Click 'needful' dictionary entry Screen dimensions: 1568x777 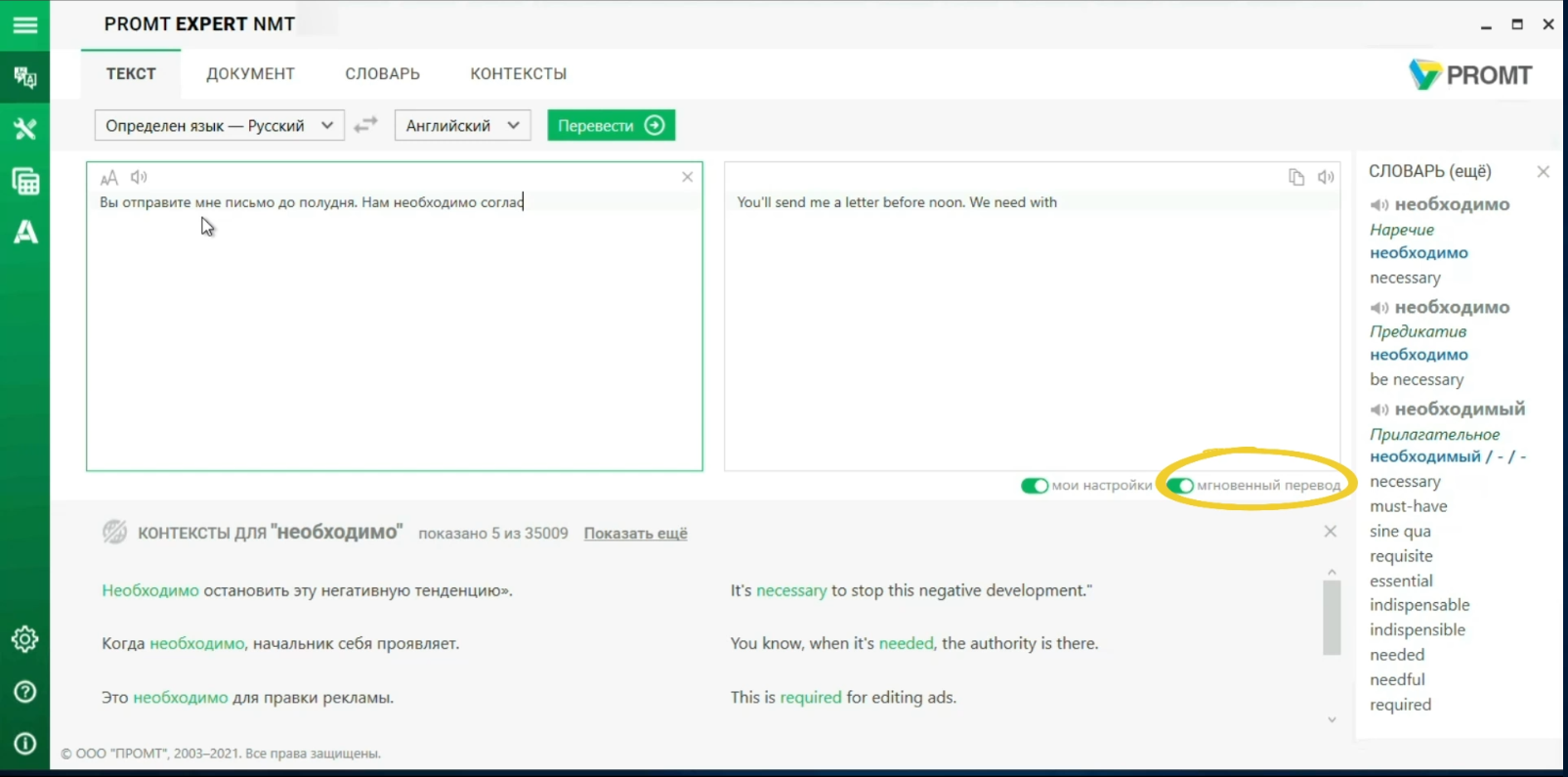pos(1397,679)
